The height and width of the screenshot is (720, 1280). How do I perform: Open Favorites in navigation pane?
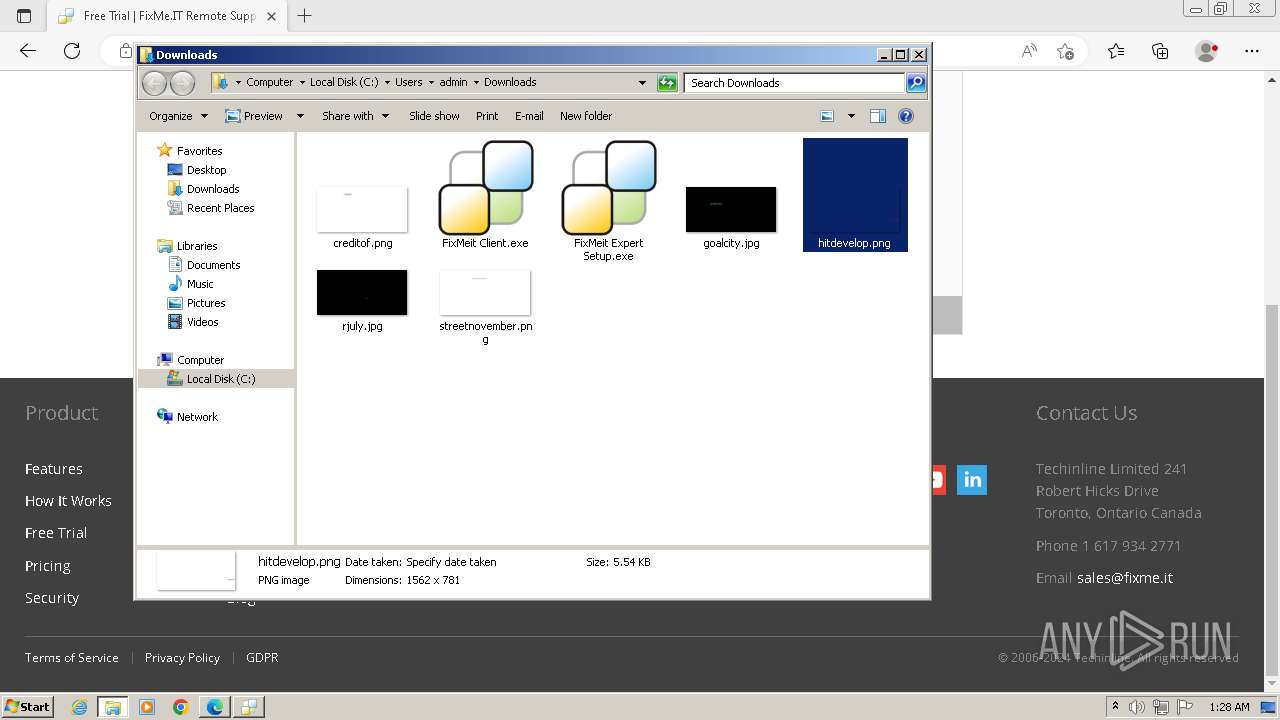tap(199, 151)
